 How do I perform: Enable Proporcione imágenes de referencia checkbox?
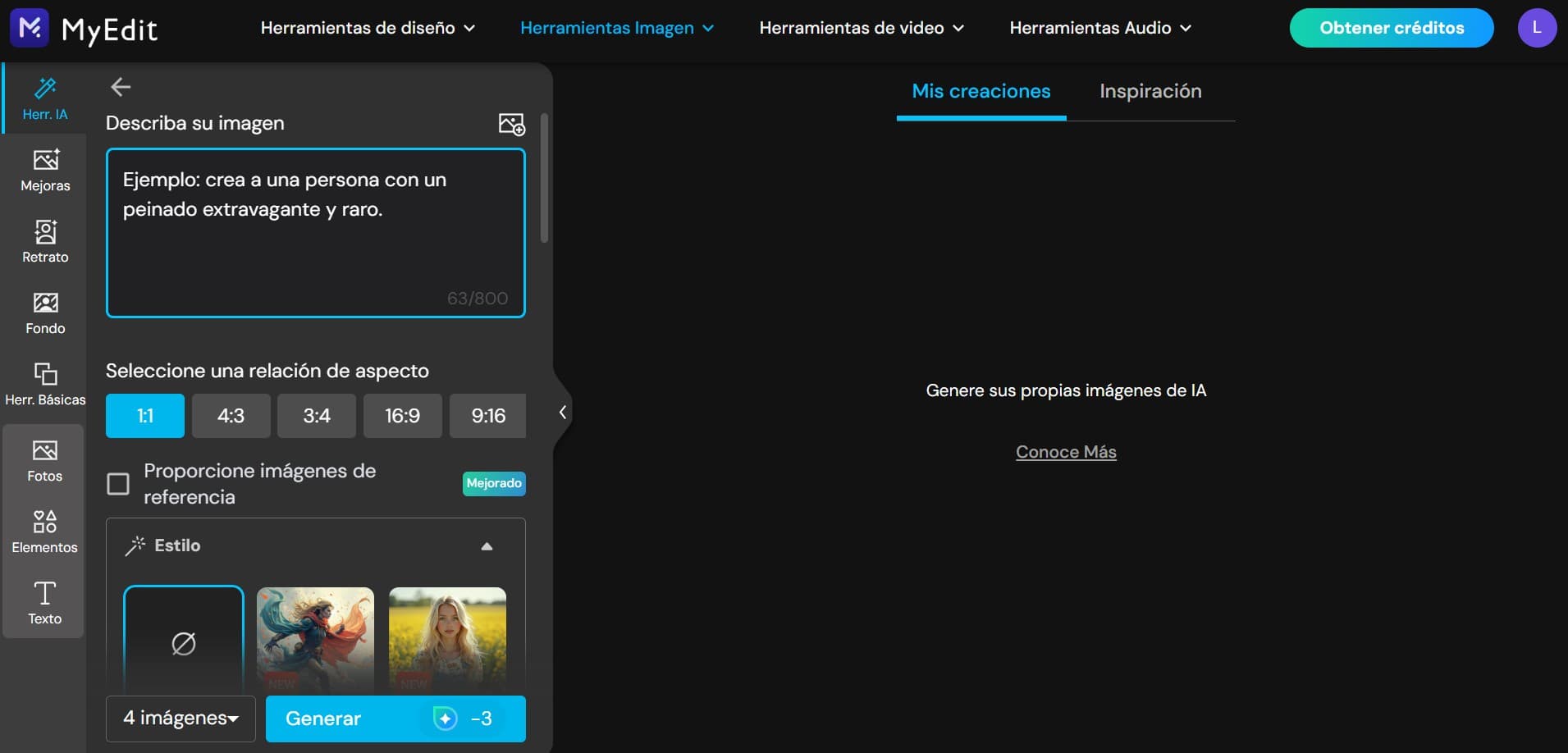(x=118, y=484)
